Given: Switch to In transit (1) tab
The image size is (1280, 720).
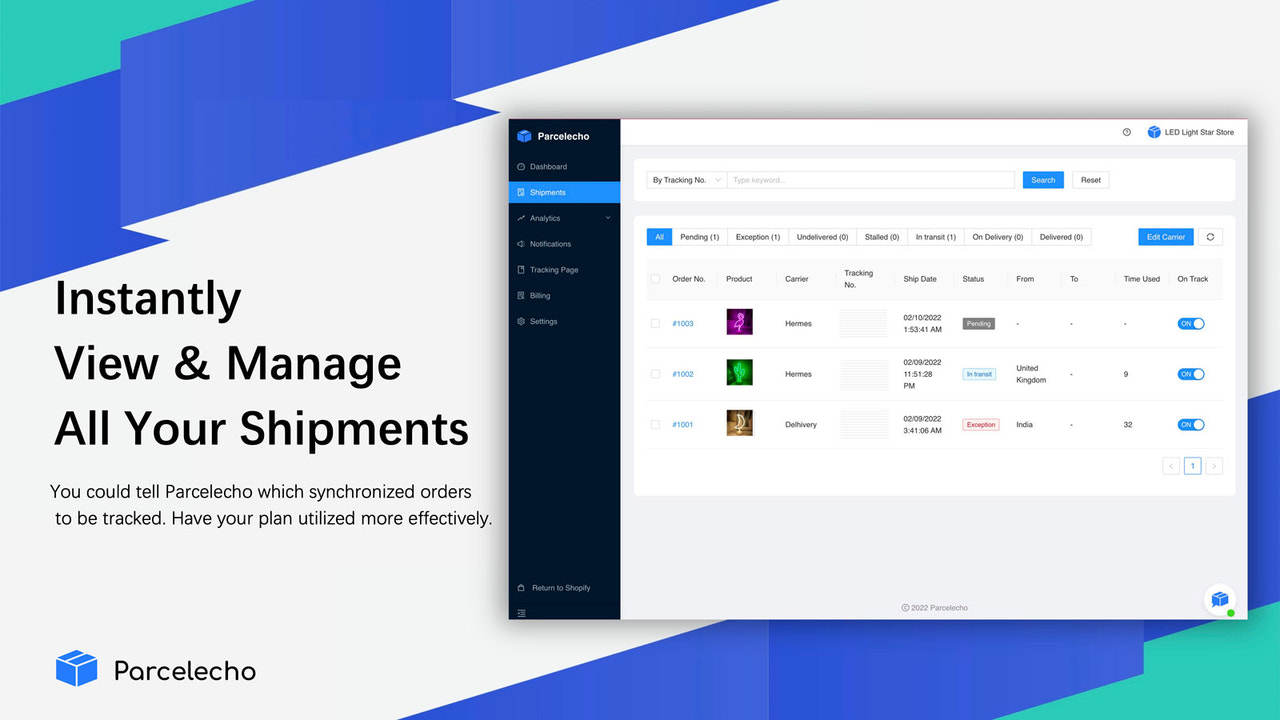Looking at the screenshot, I should coord(936,237).
